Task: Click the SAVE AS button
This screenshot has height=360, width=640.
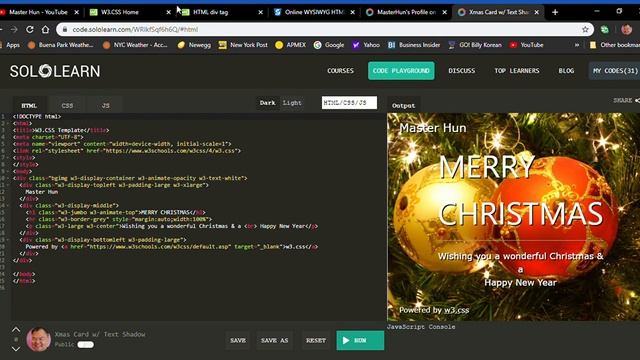Action: [x=275, y=340]
